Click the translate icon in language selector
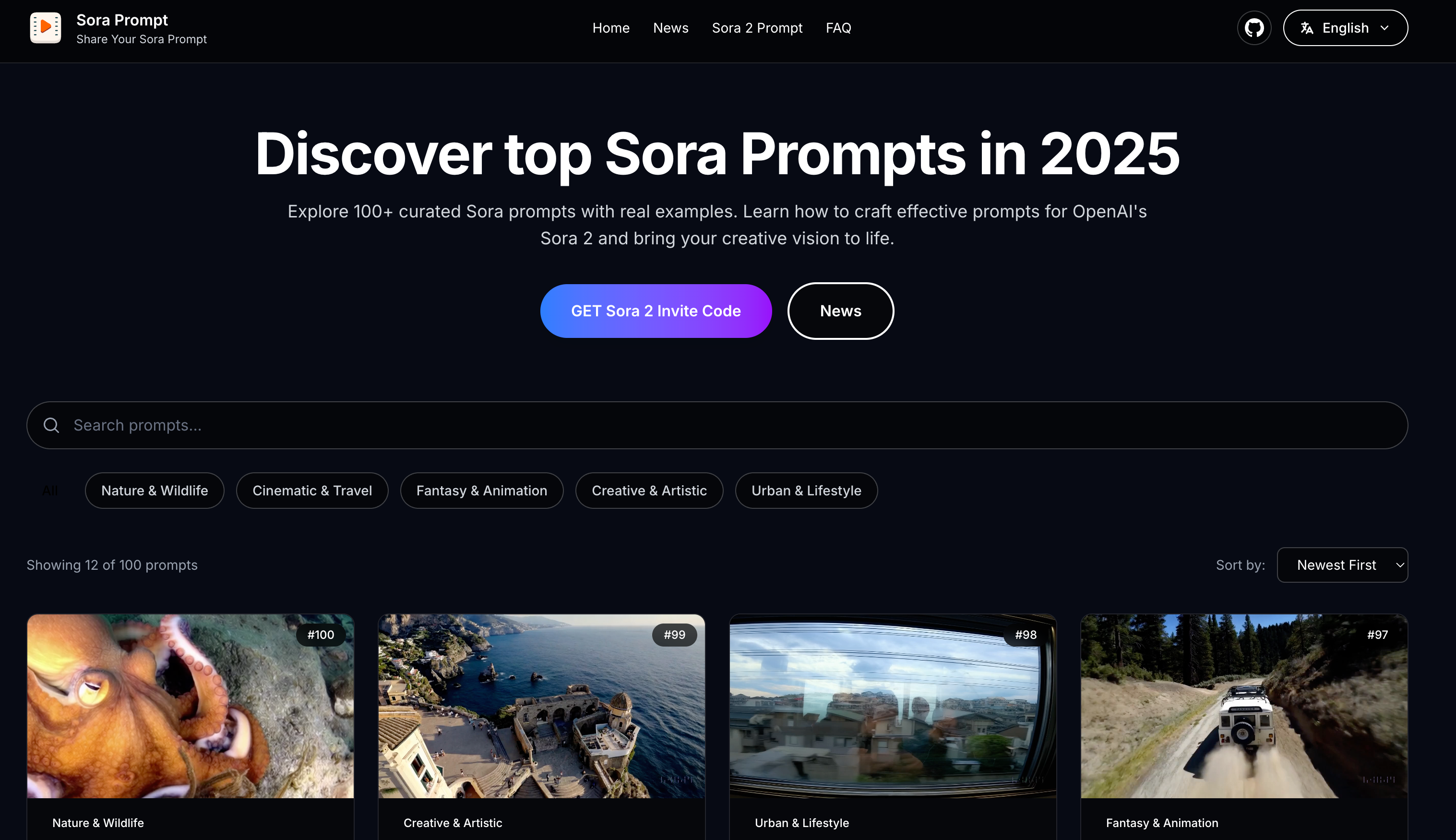The height and width of the screenshot is (840, 1456). click(x=1307, y=28)
